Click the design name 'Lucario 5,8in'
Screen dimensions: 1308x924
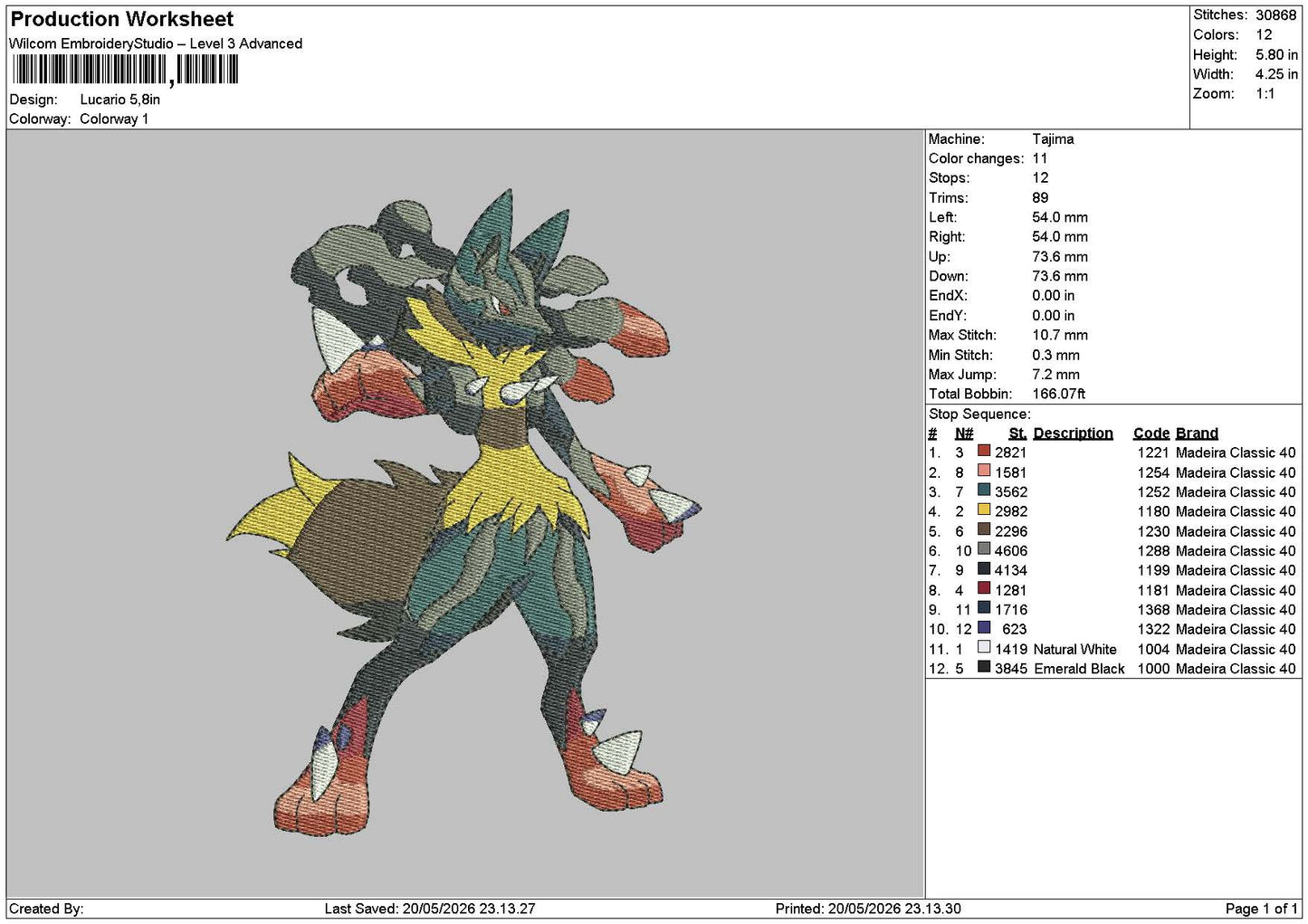120,100
